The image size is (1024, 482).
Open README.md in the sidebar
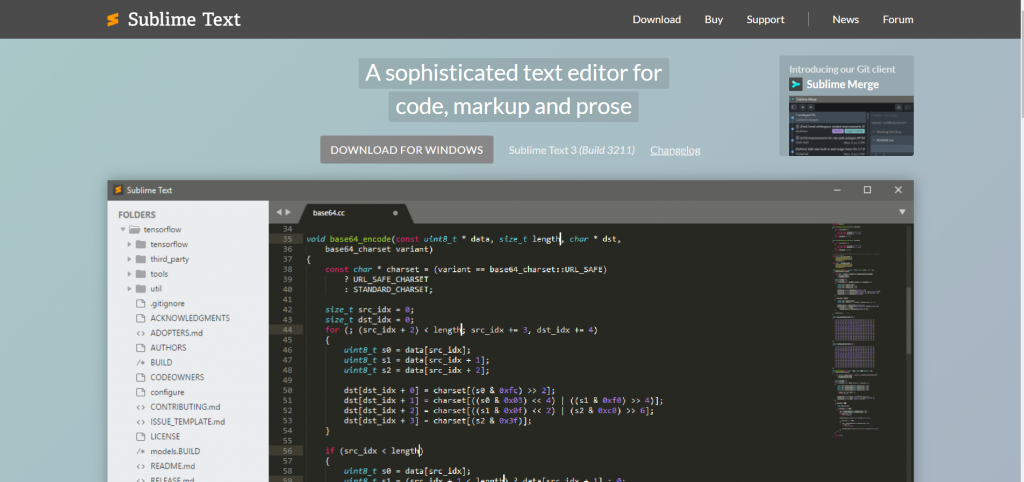tap(172, 466)
